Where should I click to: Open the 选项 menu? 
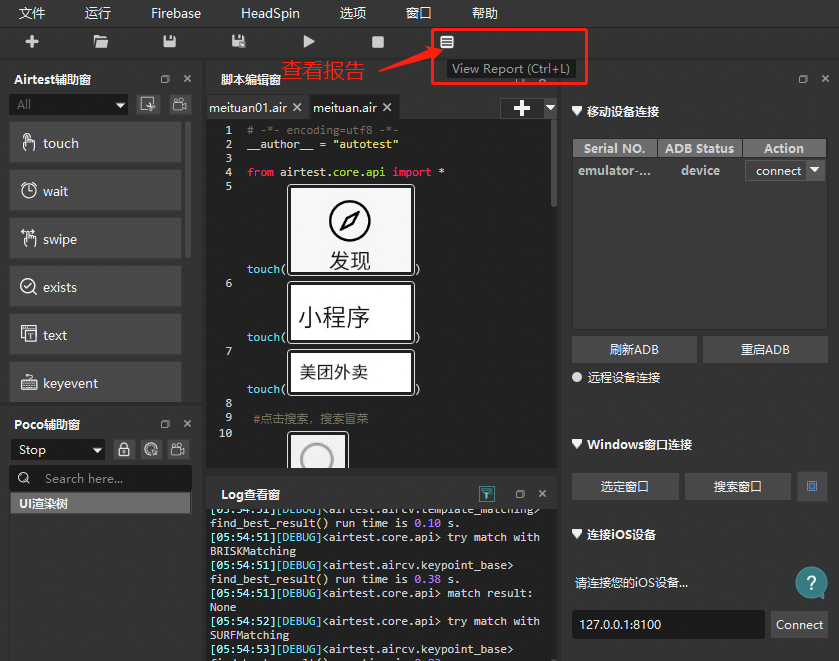pyautogui.click(x=353, y=13)
